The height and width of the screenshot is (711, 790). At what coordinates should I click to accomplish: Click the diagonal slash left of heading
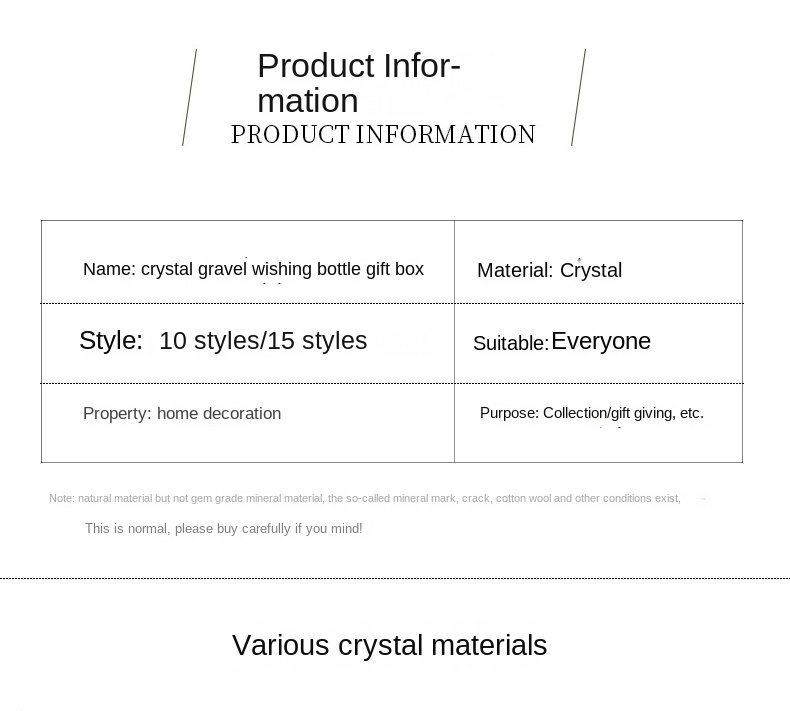[x=189, y=98]
